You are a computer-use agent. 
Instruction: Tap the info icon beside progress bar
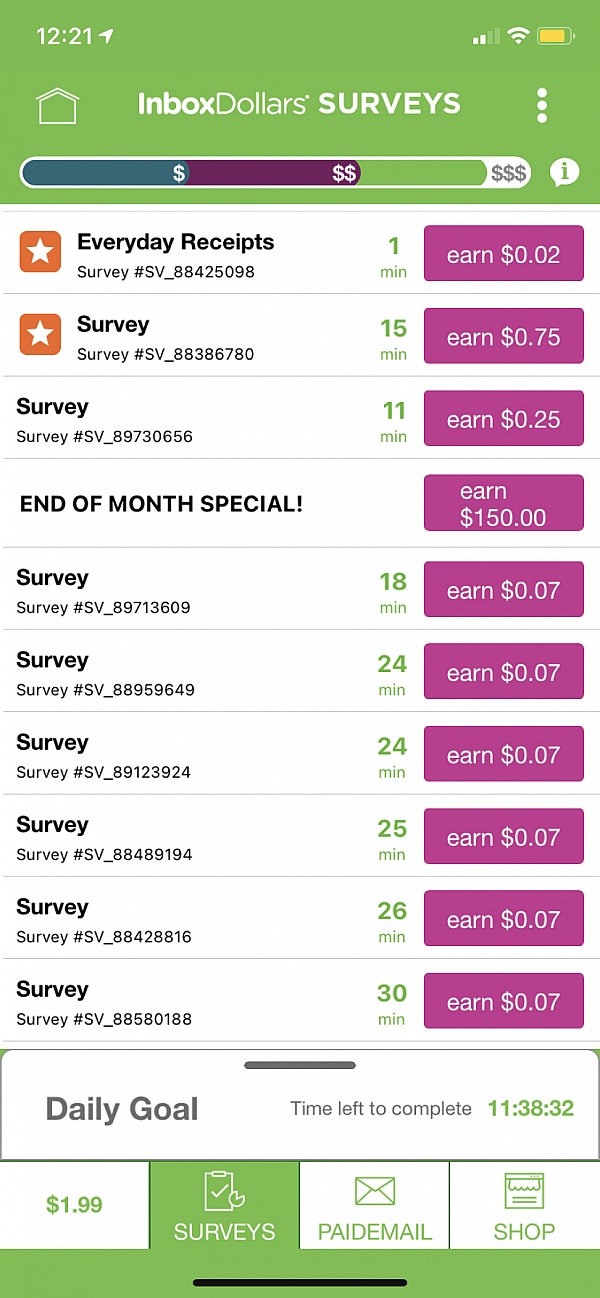coord(564,172)
